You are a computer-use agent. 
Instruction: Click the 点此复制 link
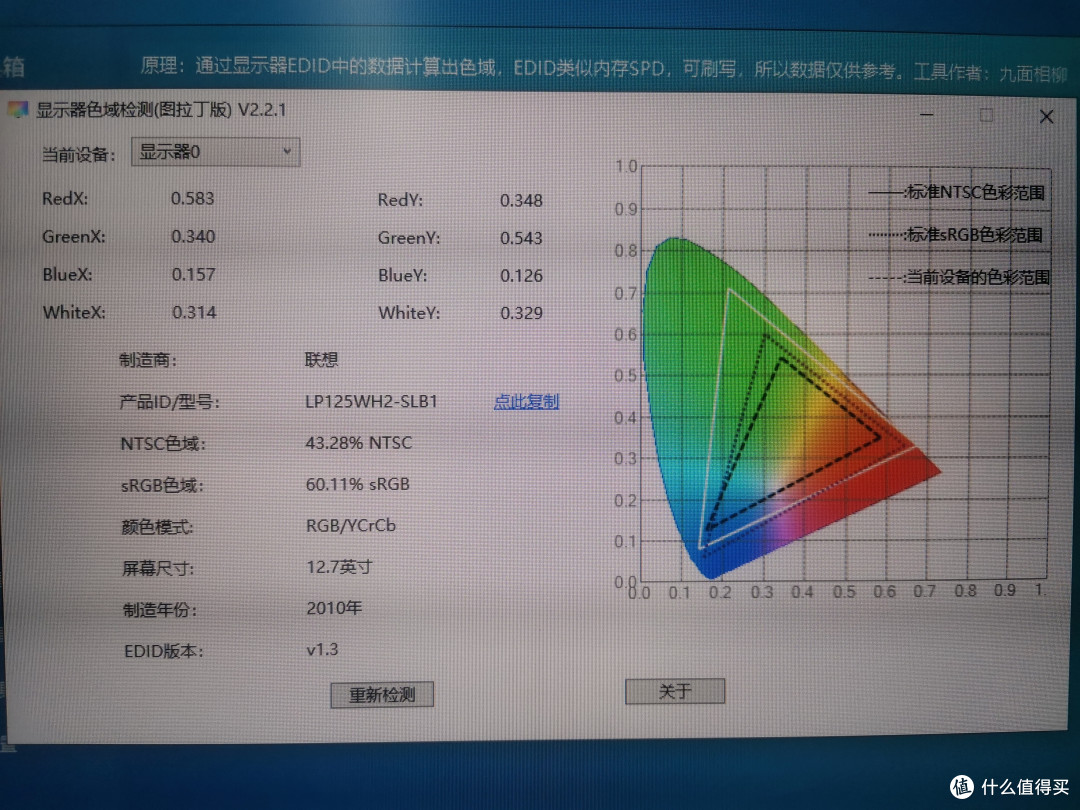[x=526, y=402]
